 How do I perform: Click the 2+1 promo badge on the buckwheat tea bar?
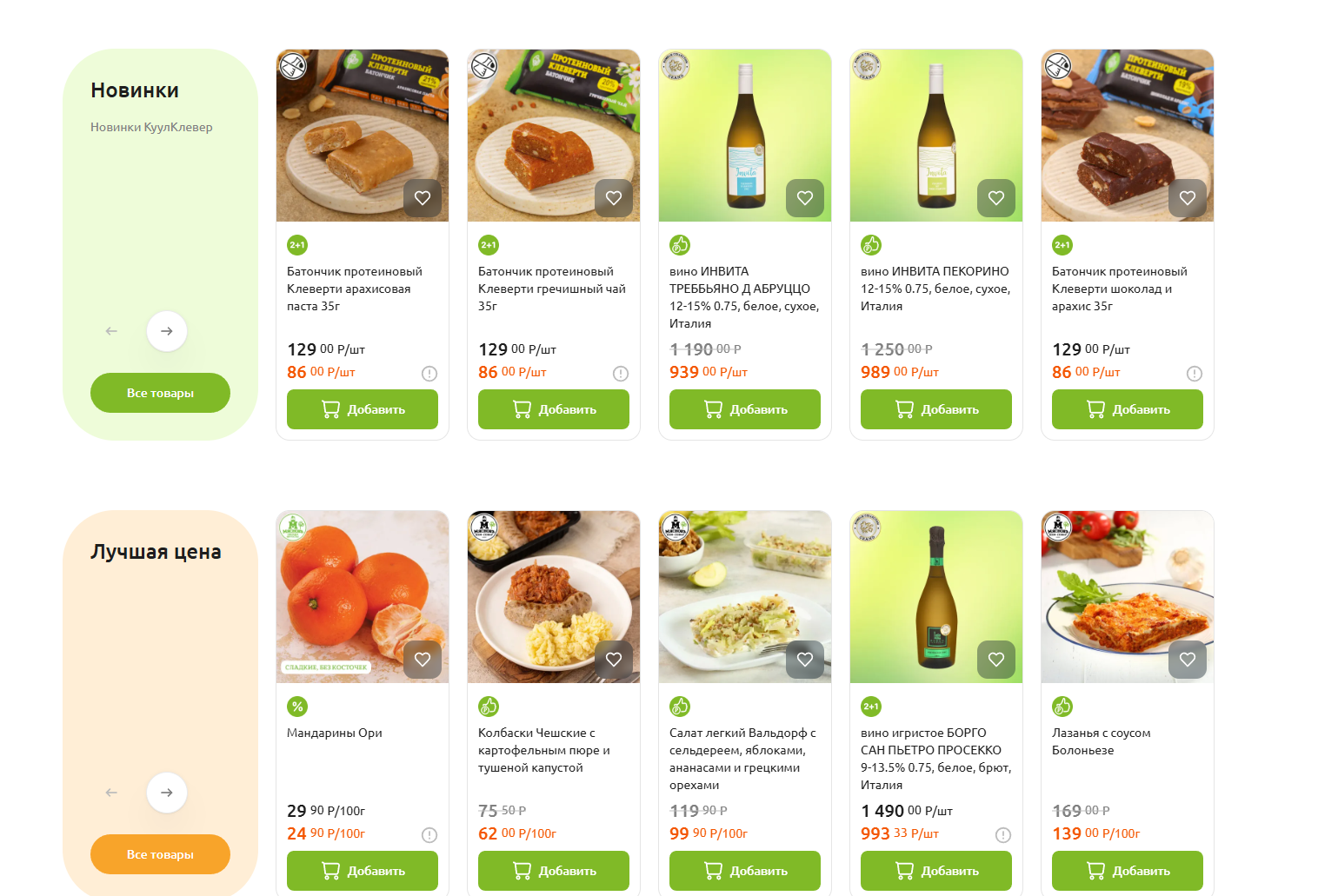tap(489, 245)
